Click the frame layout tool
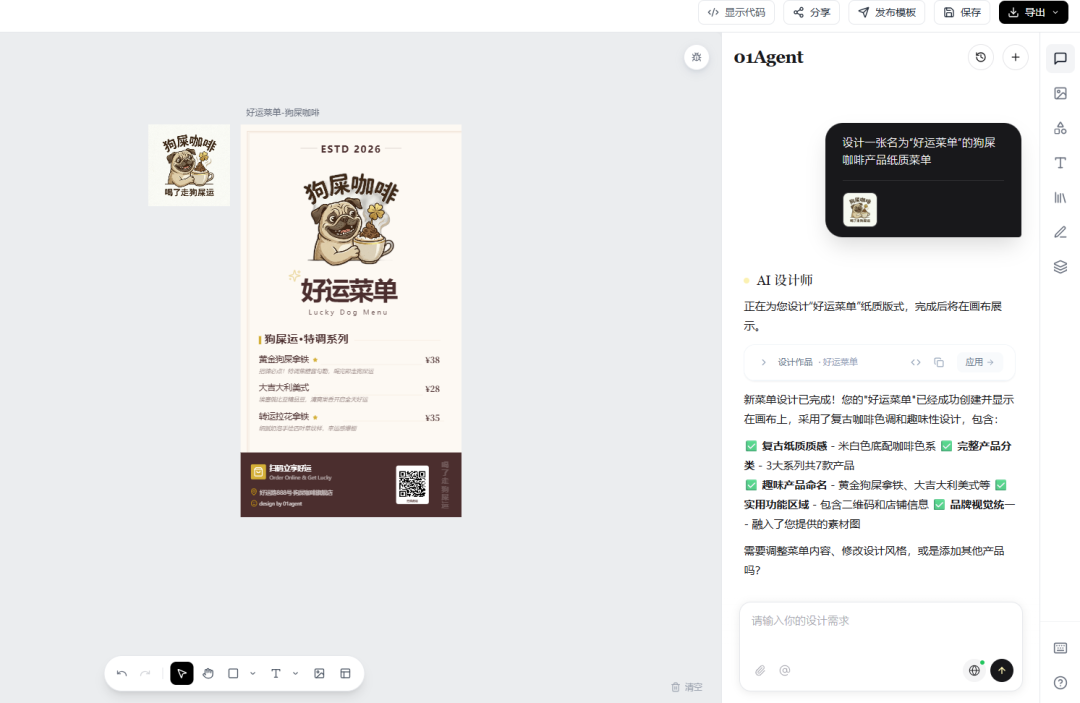 point(345,673)
